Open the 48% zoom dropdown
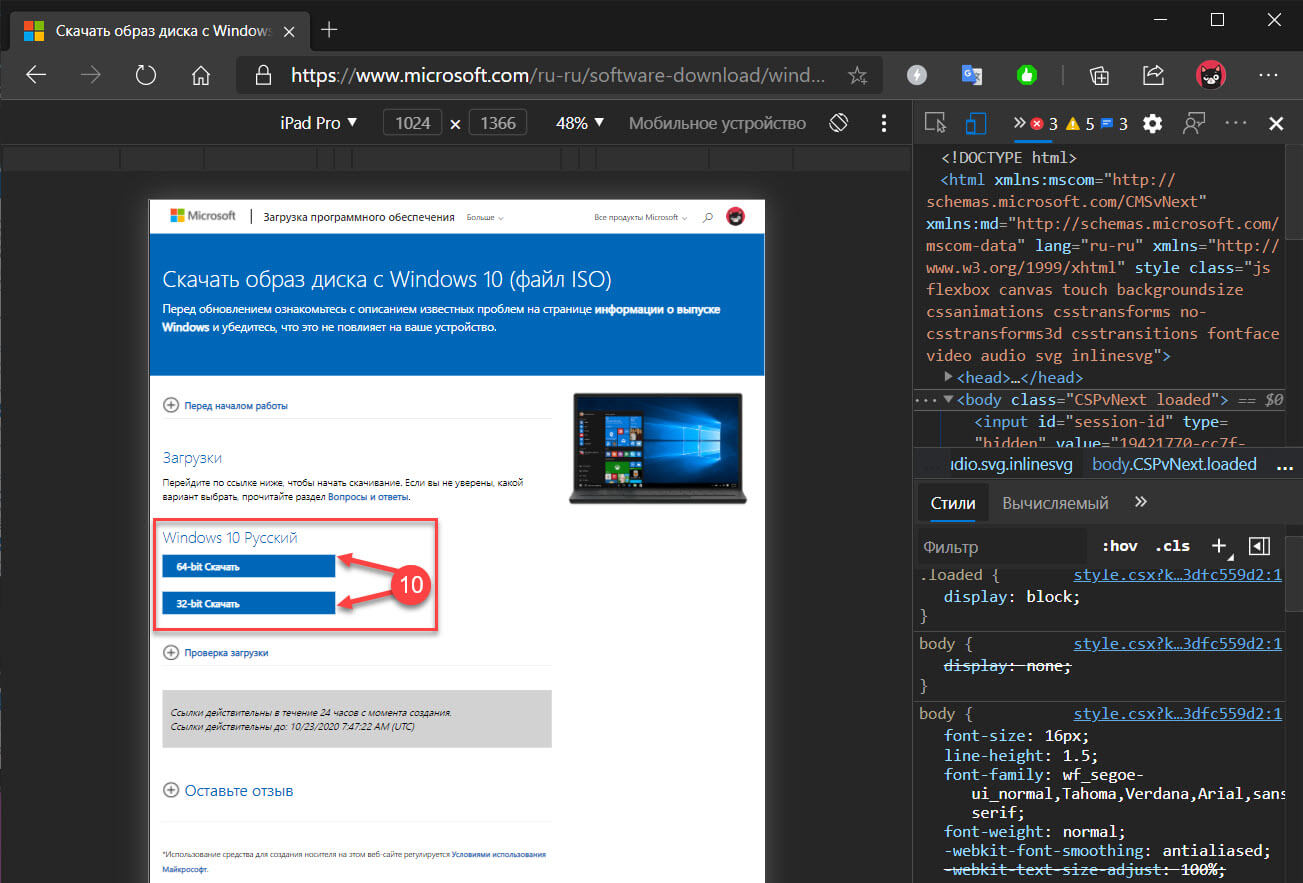 (580, 123)
